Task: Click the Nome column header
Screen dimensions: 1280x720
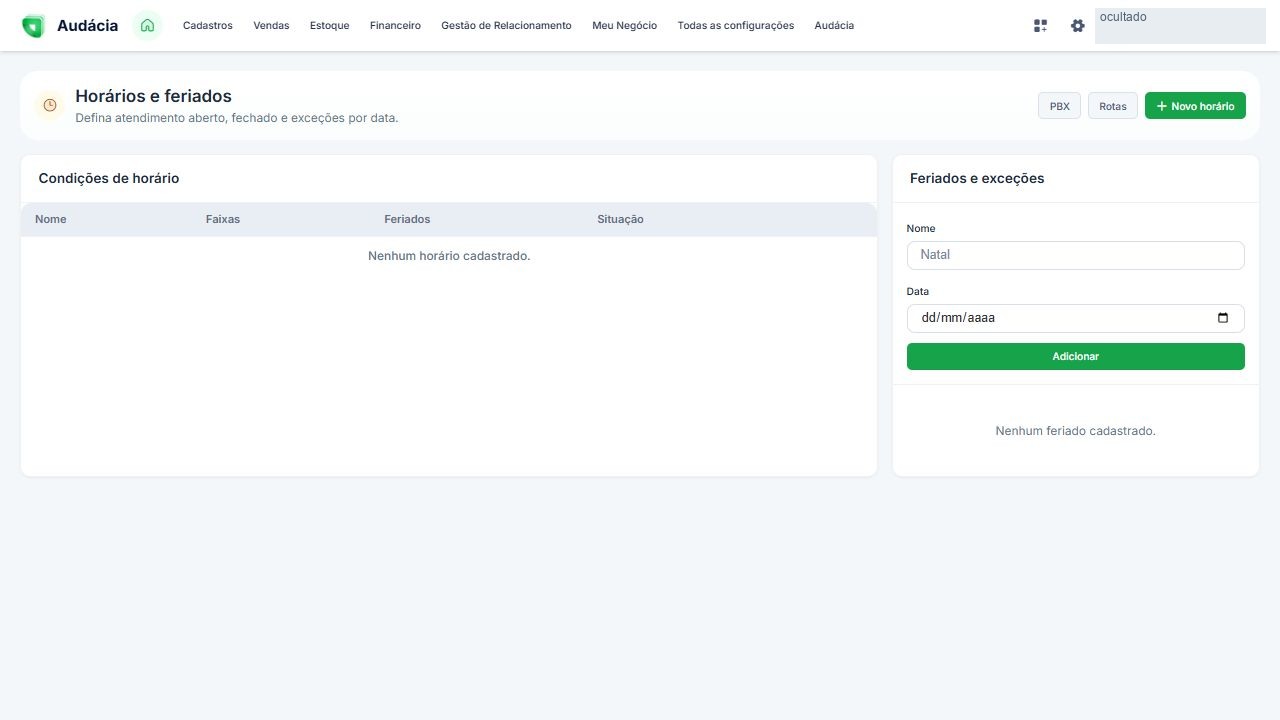Action: (x=51, y=219)
